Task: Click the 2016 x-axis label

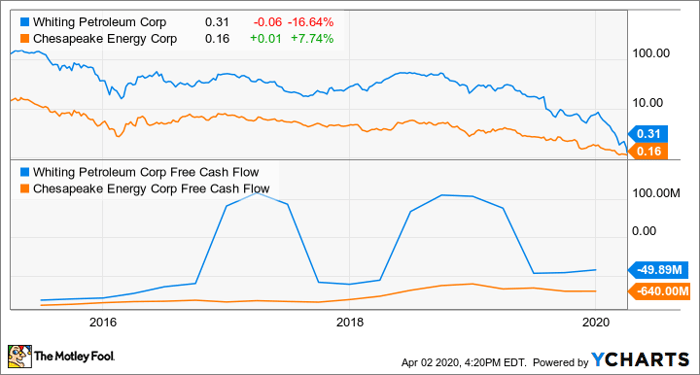Action: point(103,323)
